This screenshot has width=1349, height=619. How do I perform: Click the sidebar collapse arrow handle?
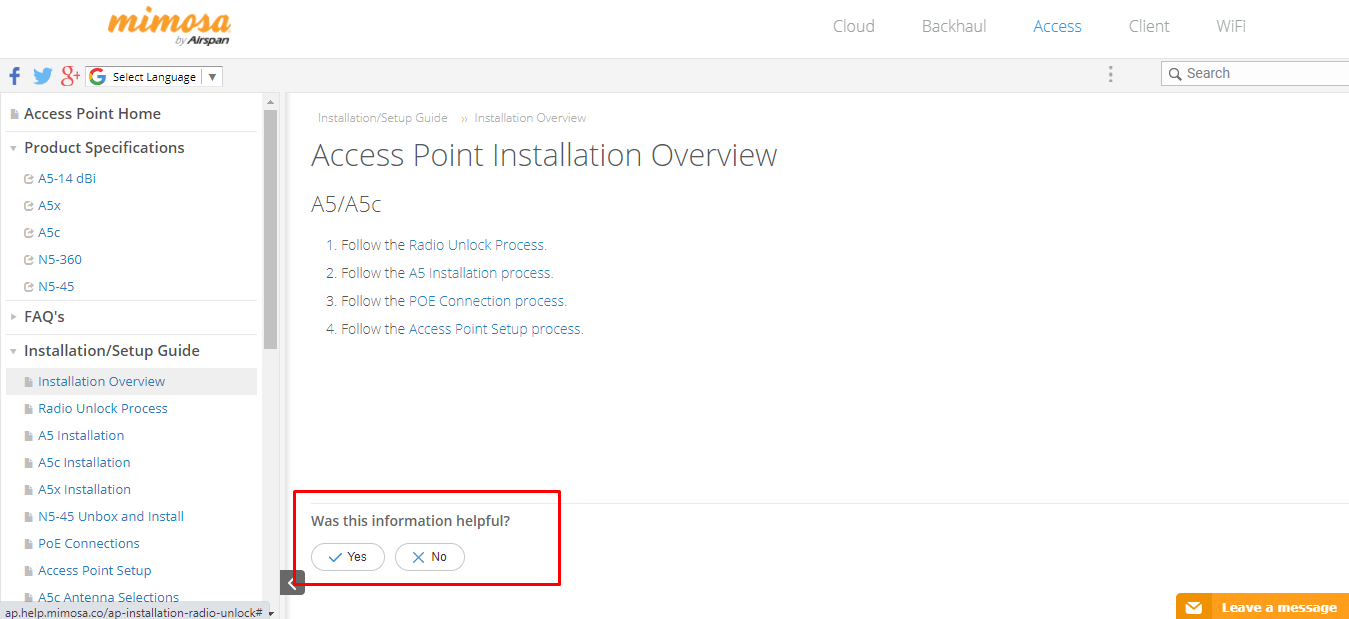coord(292,583)
